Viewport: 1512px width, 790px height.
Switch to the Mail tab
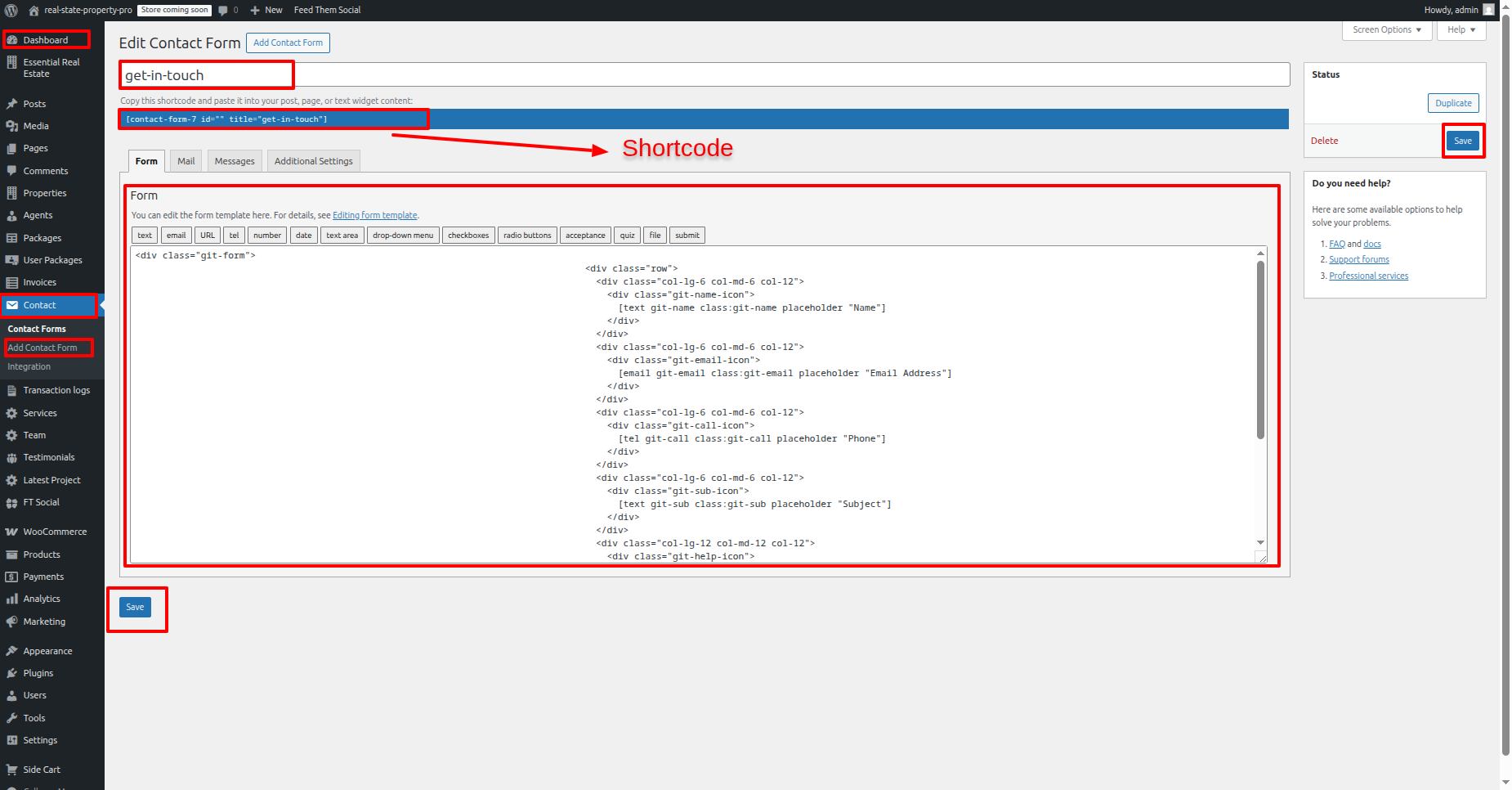tap(186, 161)
